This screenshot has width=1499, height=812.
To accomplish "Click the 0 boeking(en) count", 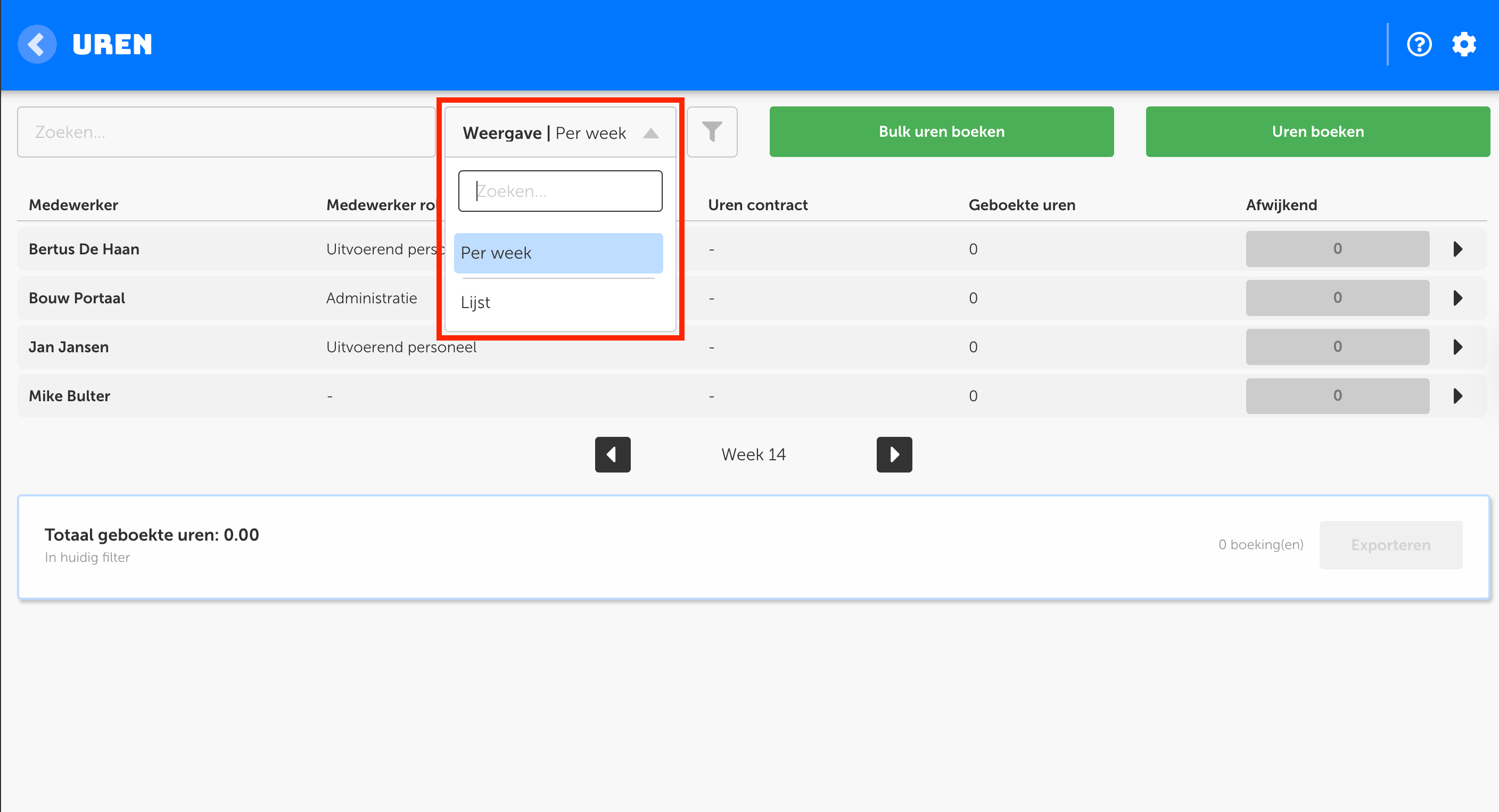I will [x=1261, y=544].
